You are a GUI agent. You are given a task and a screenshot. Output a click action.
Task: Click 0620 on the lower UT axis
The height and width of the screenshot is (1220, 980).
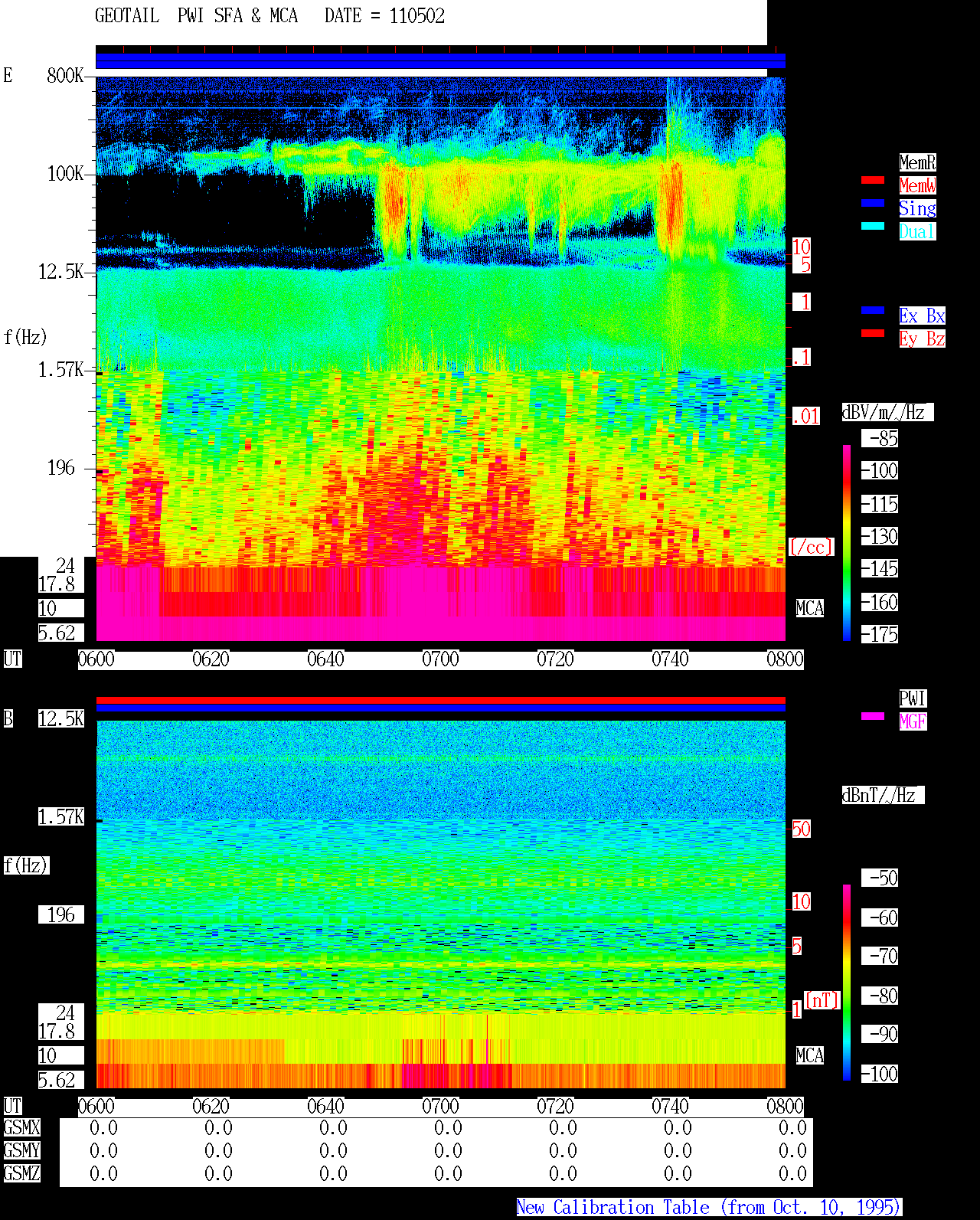[x=211, y=1107]
